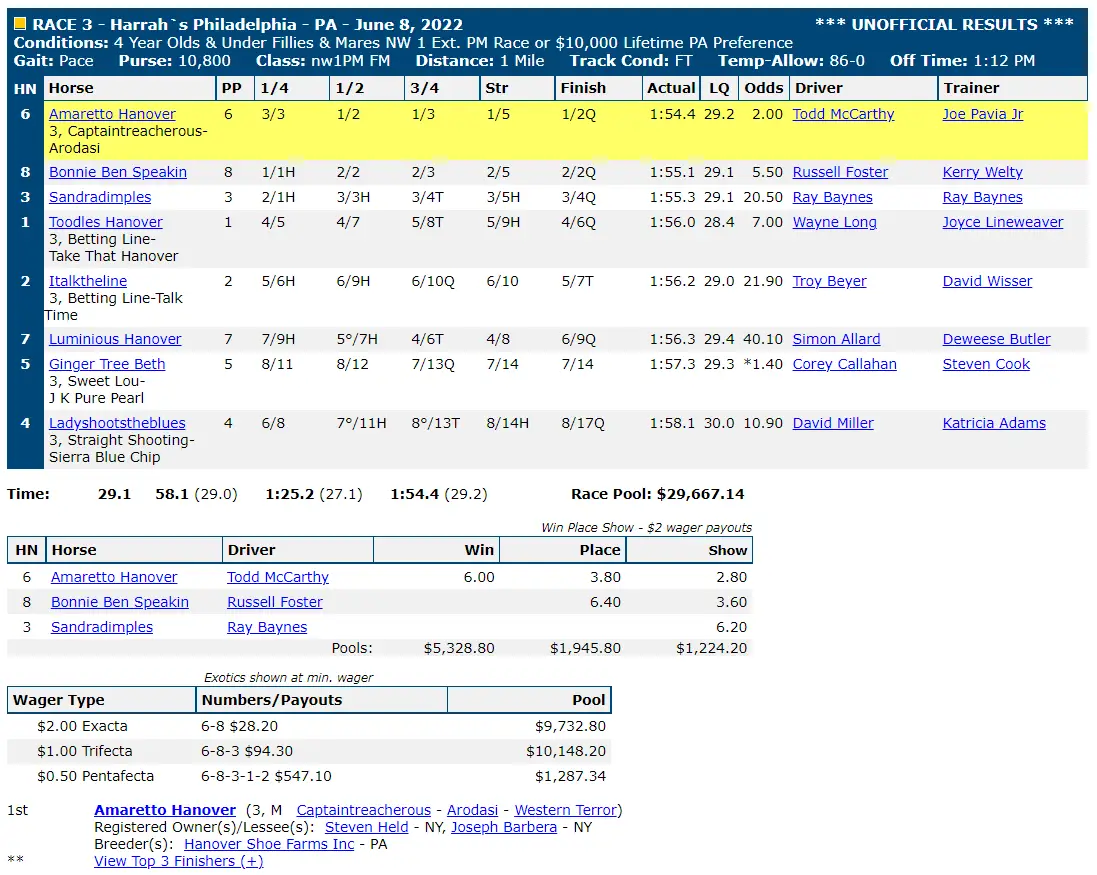Click the final time 1:54.4 in Time row
The width and height of the screenshot is (1097, 875).
(415, 495)
